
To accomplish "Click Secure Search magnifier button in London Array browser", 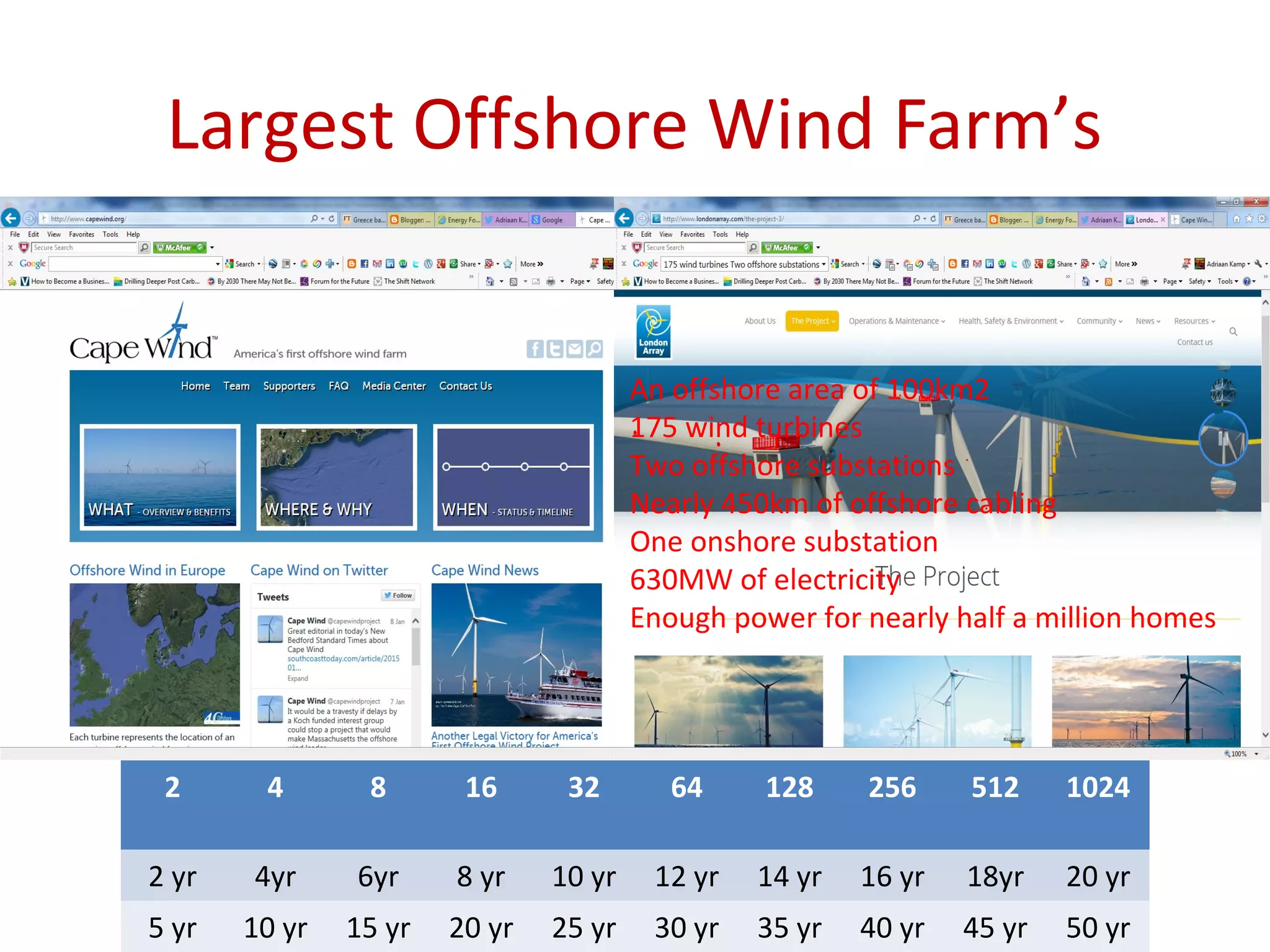I will 752,247.
